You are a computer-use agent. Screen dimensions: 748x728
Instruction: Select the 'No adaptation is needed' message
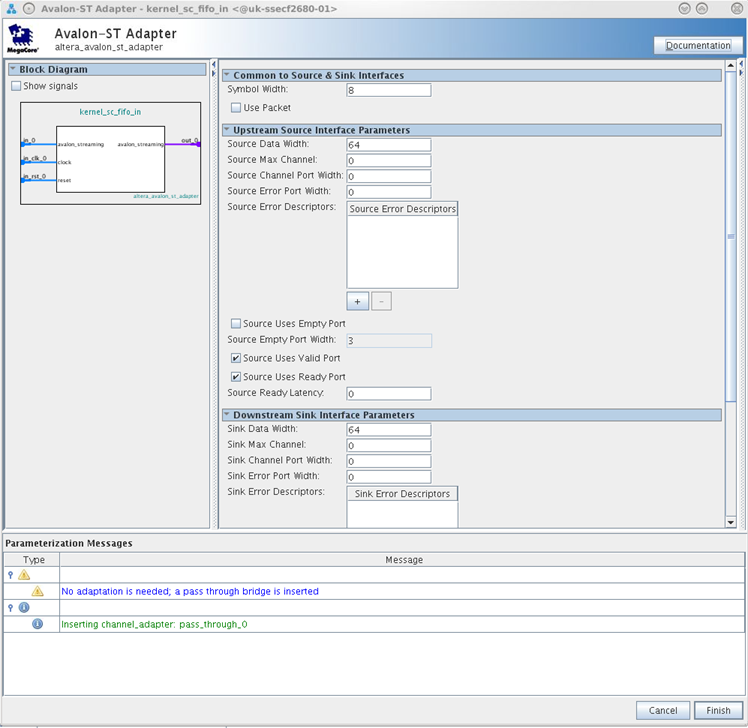point(190,592)
